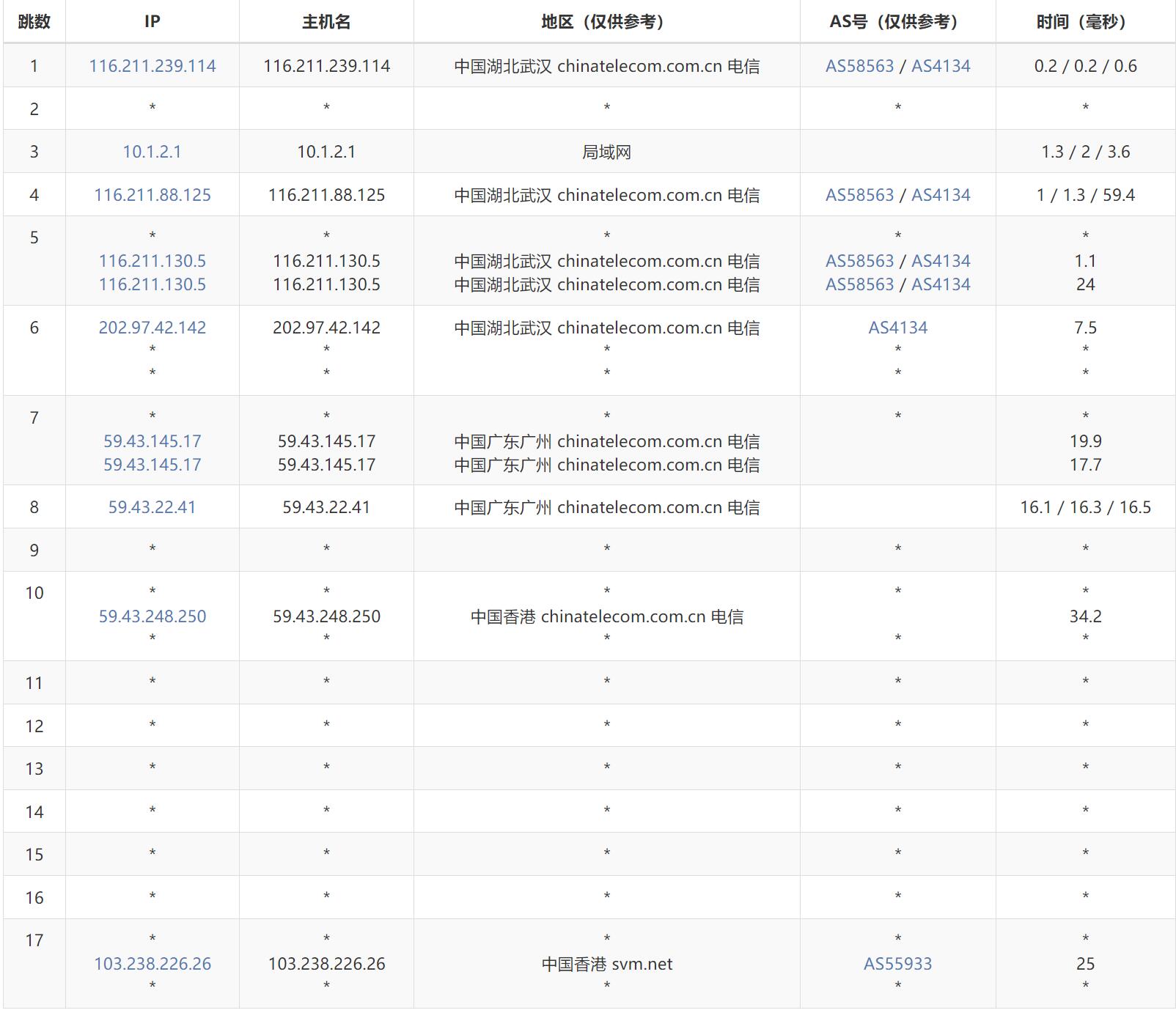
Task: Select the time value 7.5
Action: pos(1085,328)
